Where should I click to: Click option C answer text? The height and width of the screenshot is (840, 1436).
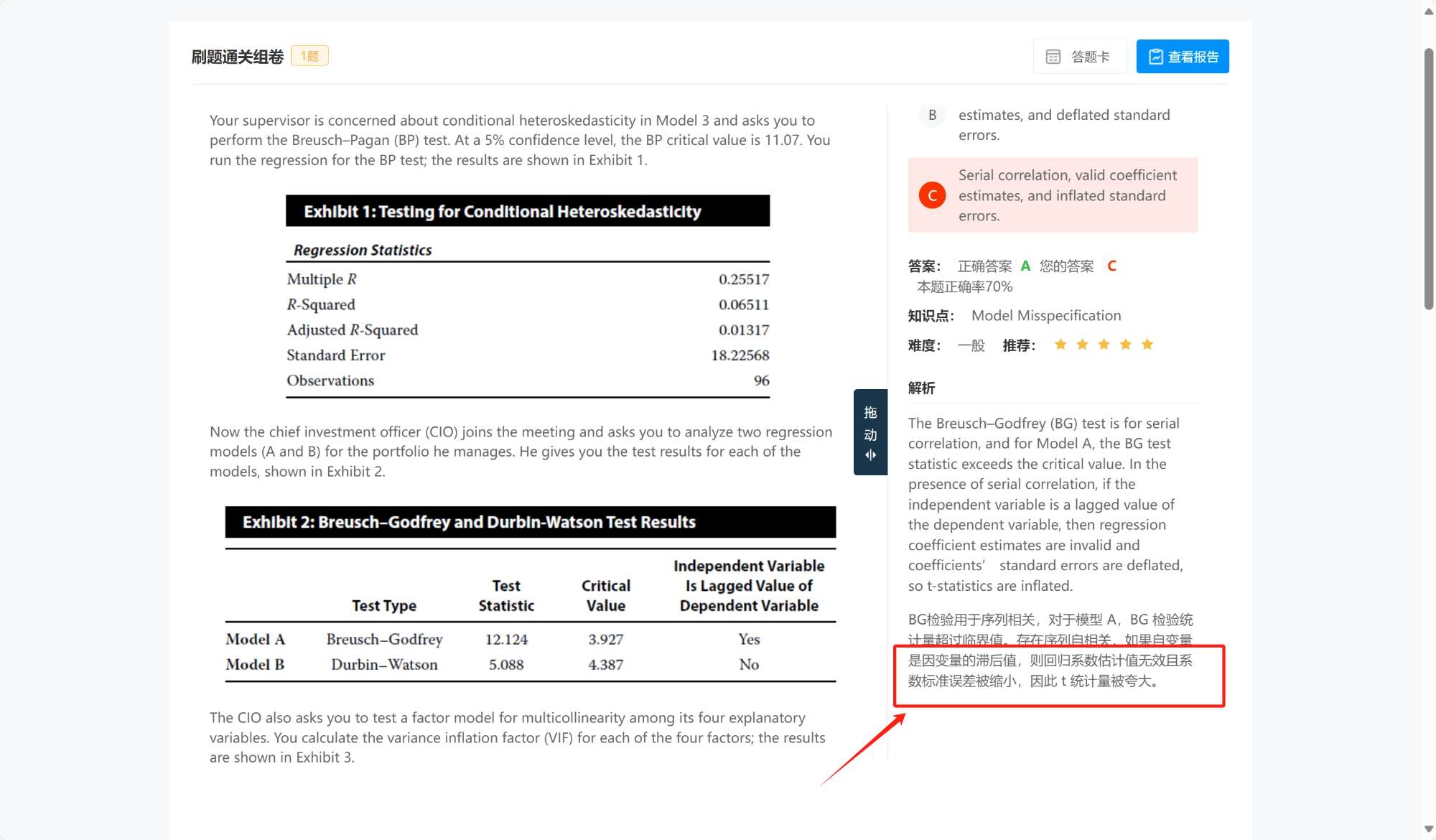(x=1067, y=195)
